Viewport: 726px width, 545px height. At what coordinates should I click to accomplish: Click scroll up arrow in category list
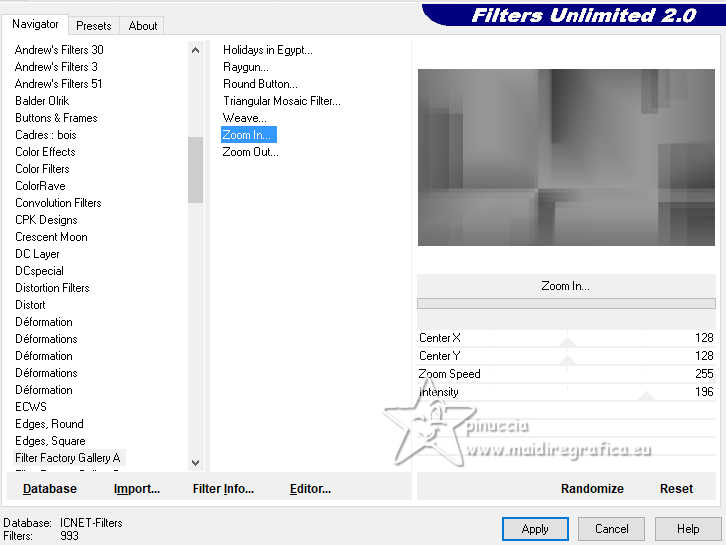click(x=195, y=50)
